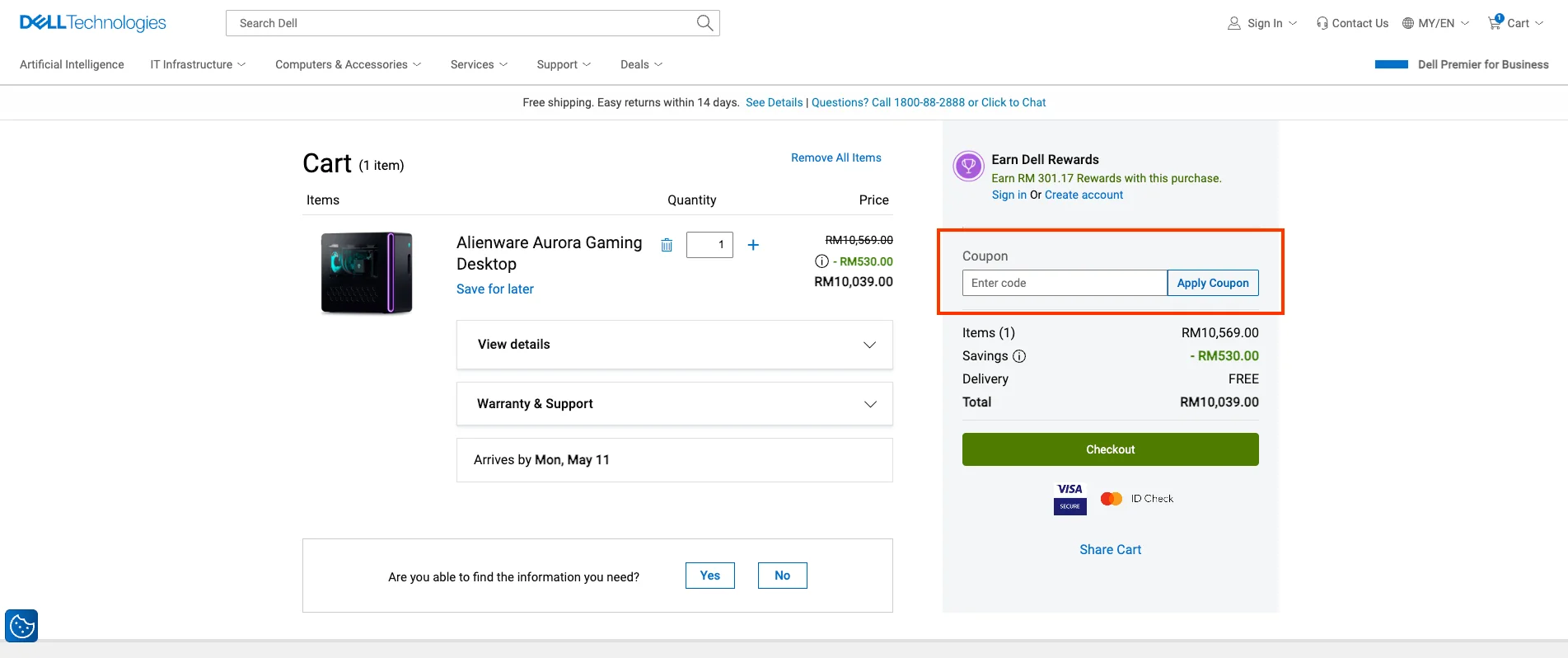The height and width of the screenshot is (658, 1568).
Task: Expand the Support menu
Action: pyautogui.click(x=564, y=64)
